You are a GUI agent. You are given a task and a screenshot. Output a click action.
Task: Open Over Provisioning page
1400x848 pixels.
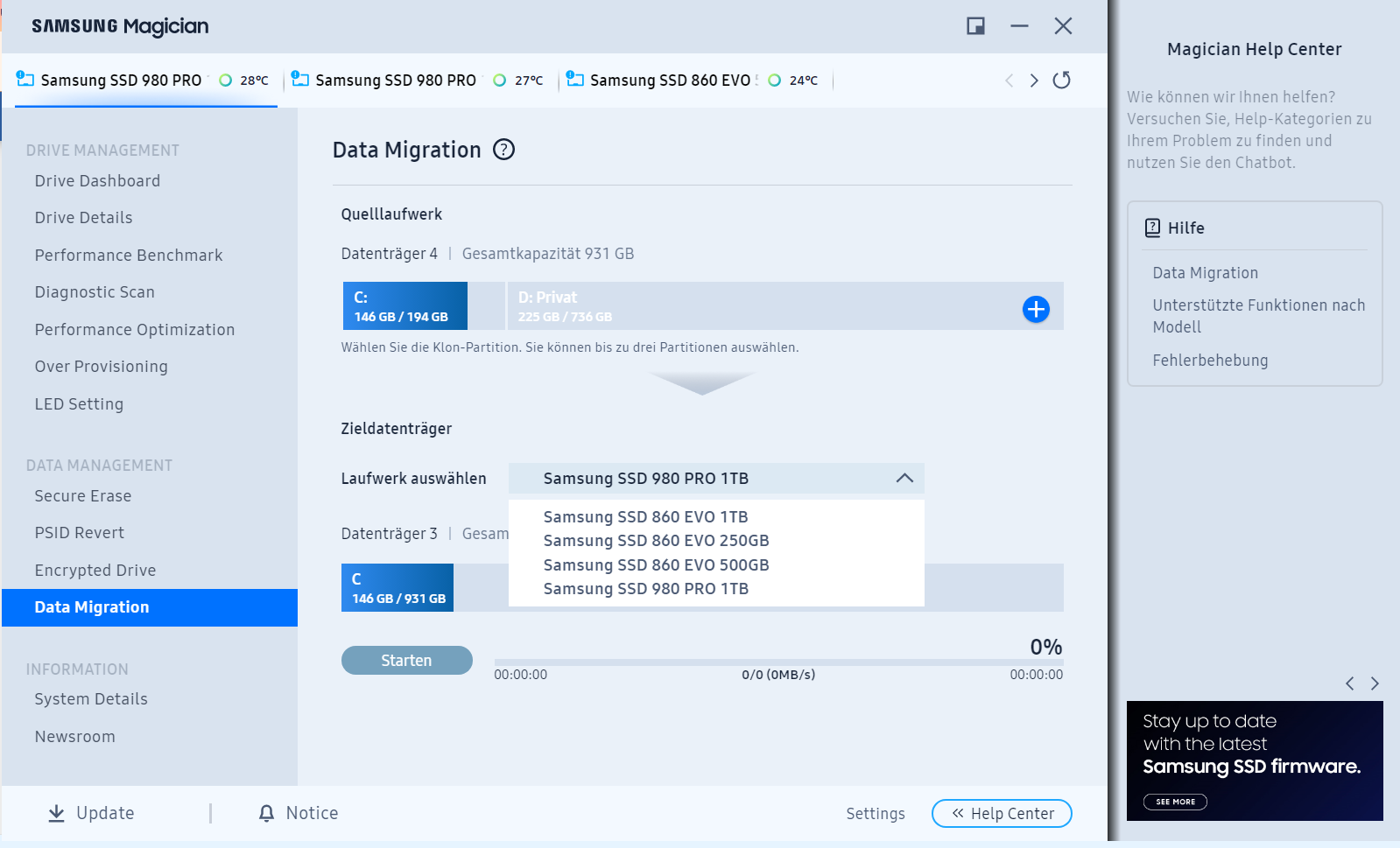101,367
